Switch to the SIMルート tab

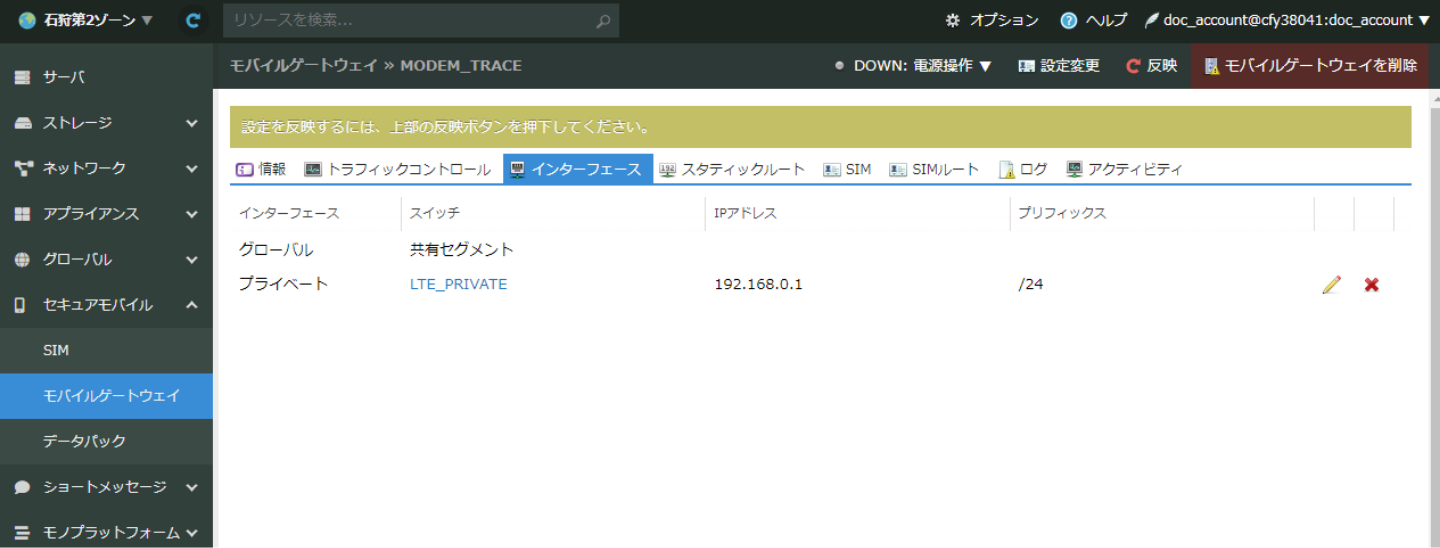point(934,169)
